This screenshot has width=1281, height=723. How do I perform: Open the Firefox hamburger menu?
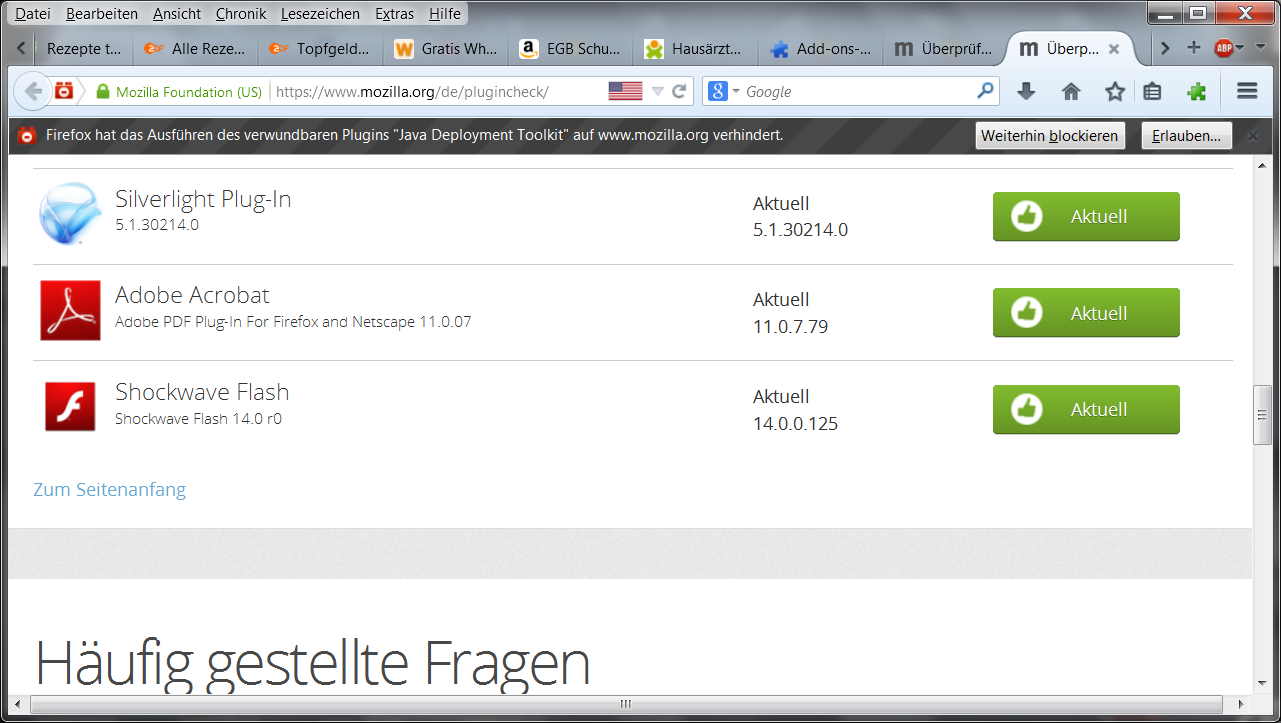click(x=1247, y=92)
